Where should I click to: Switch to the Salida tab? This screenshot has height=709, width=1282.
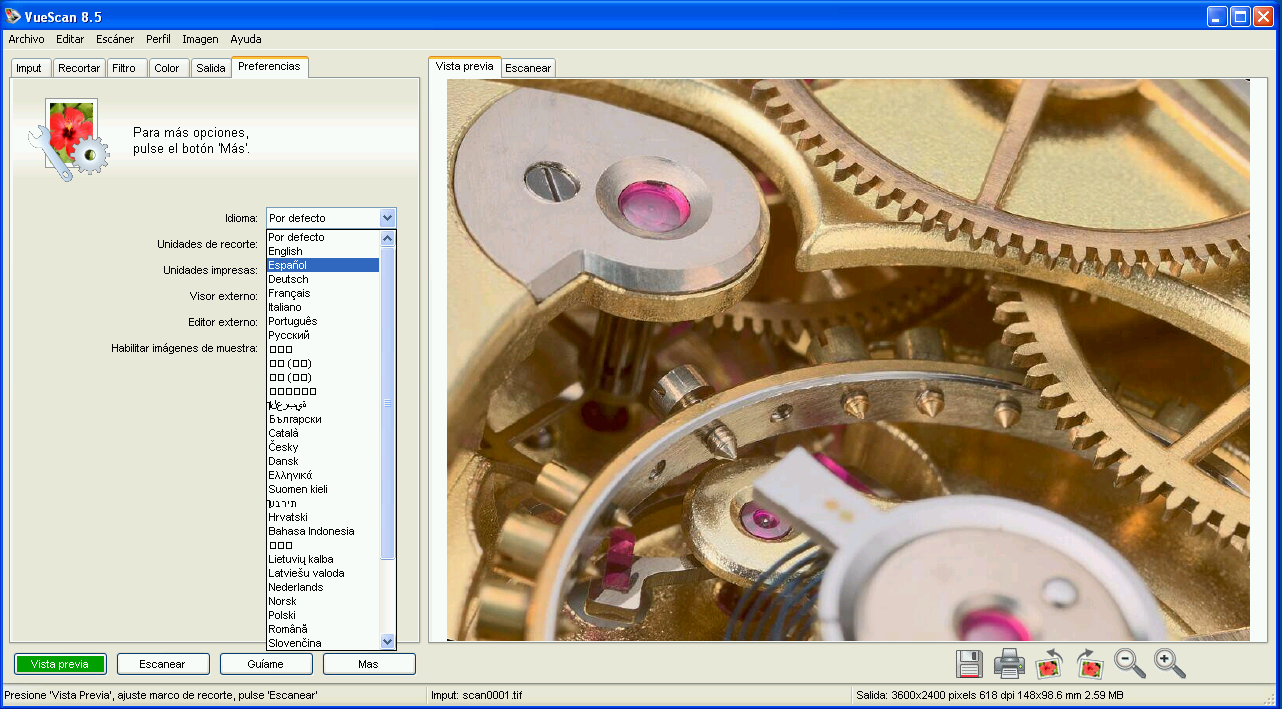(x=211, y=68)
